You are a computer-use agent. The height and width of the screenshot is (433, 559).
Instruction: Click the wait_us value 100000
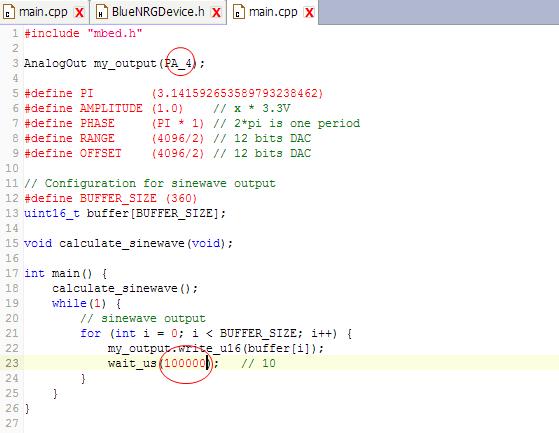click(x=185, y=363)
